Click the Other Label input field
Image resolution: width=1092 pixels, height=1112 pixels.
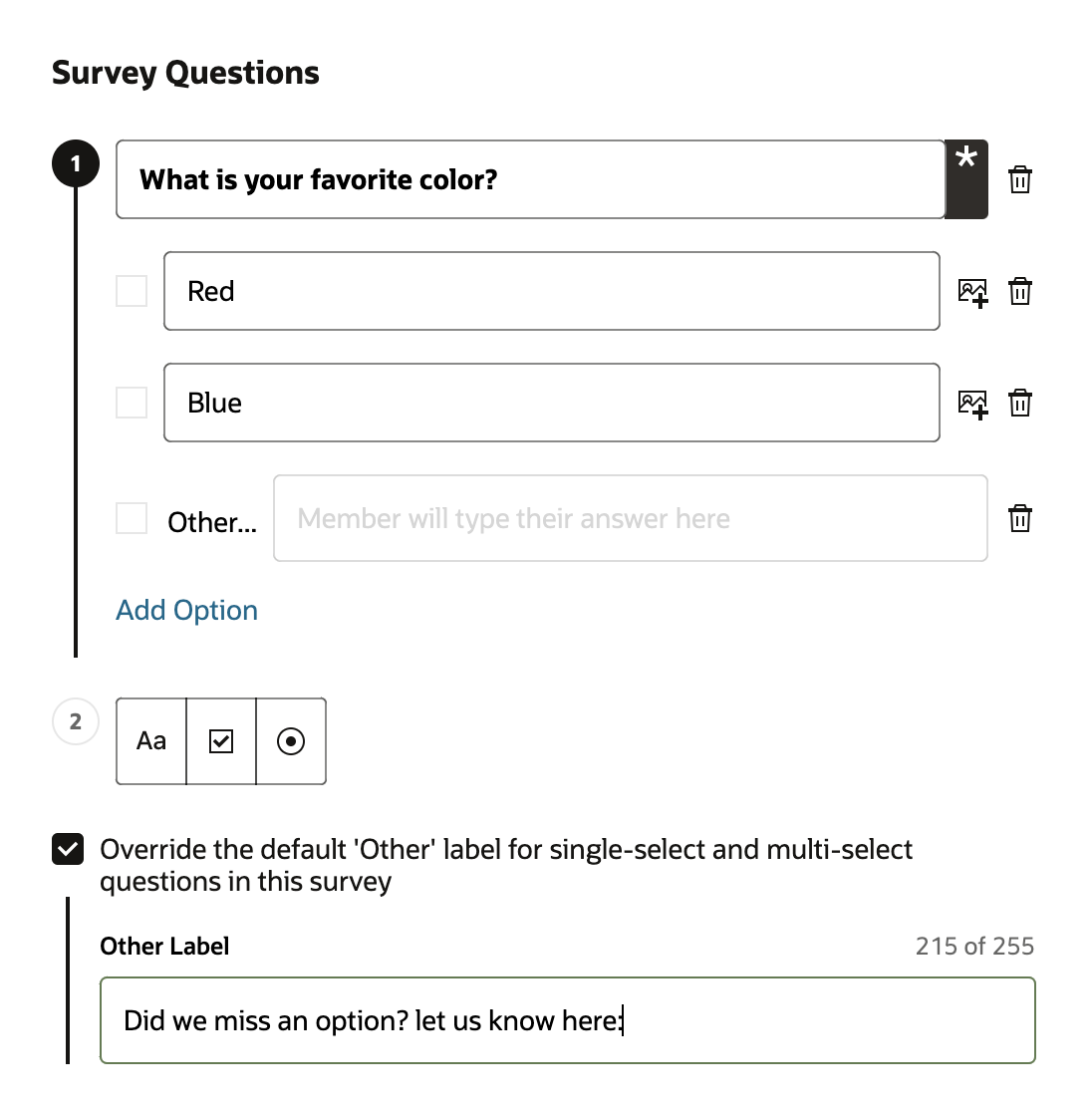point(567,1020)
